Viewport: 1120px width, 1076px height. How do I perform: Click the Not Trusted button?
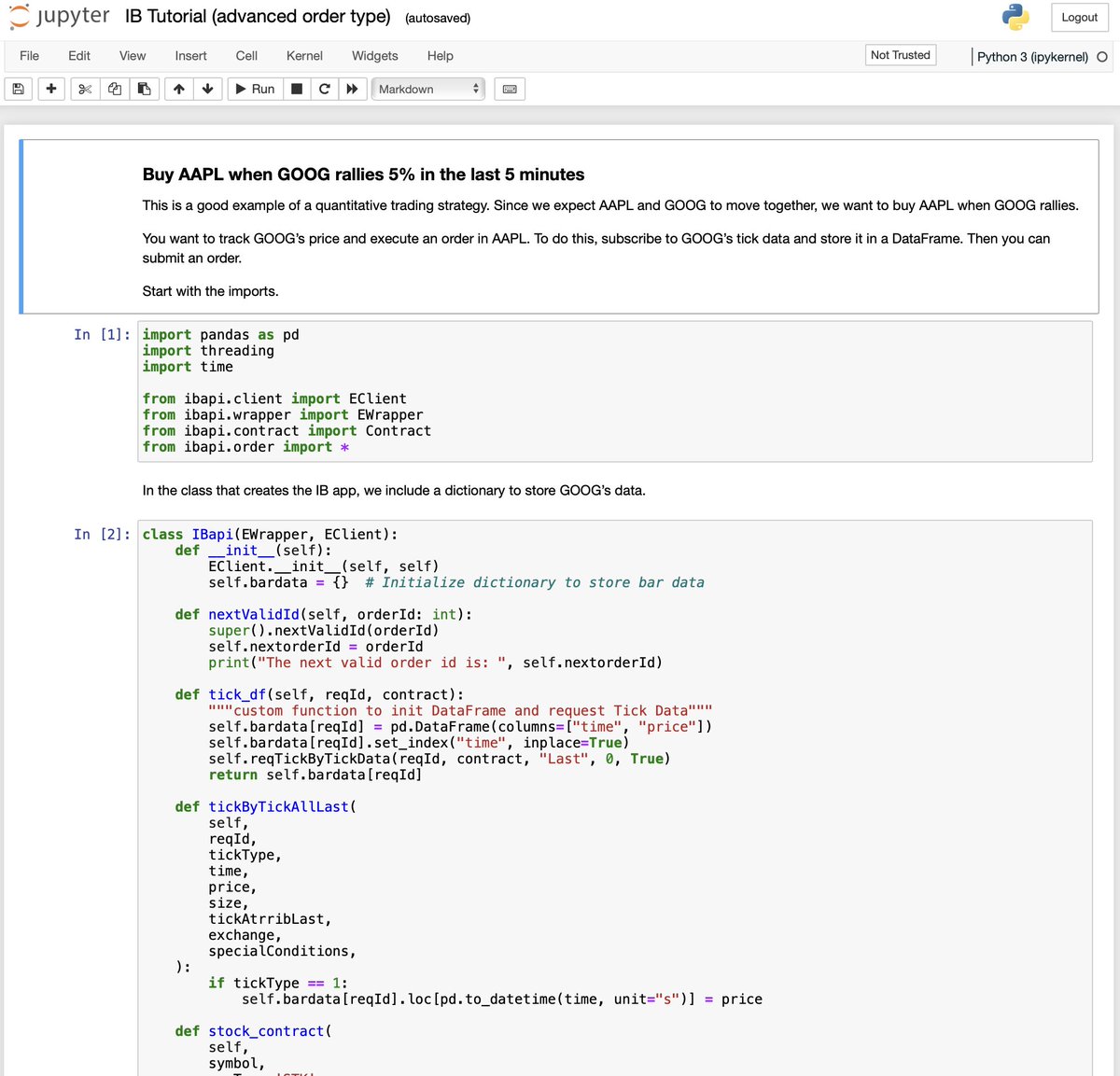901,55
